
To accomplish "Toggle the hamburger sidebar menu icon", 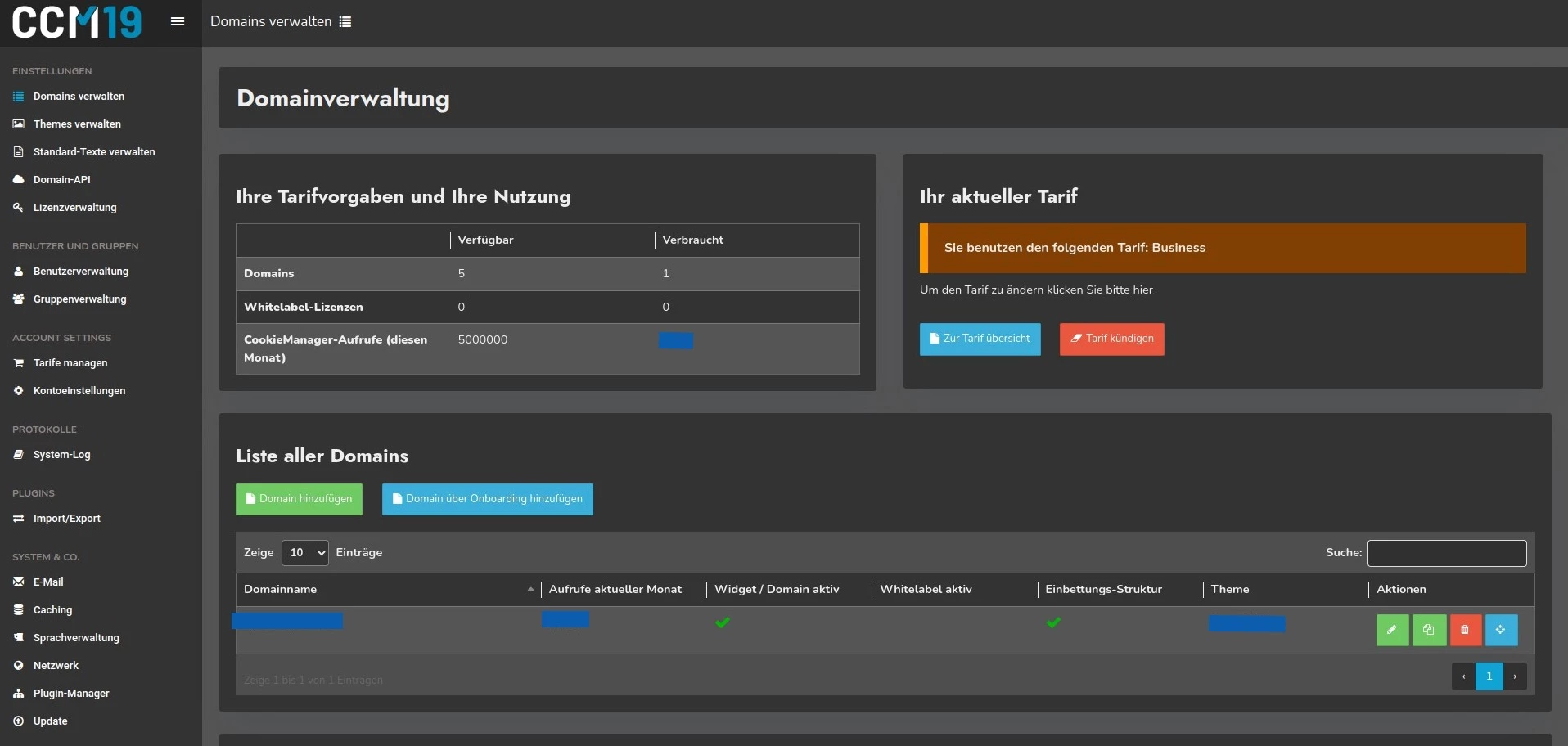I will coord(178,22).
